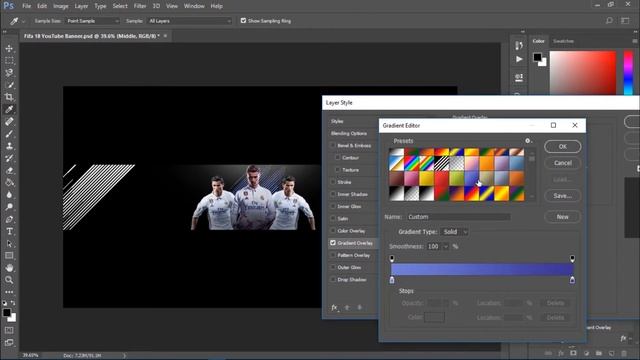Select Blending Options in Layer Style
Viewport: 640px width, 360px height.
point(349,133)
